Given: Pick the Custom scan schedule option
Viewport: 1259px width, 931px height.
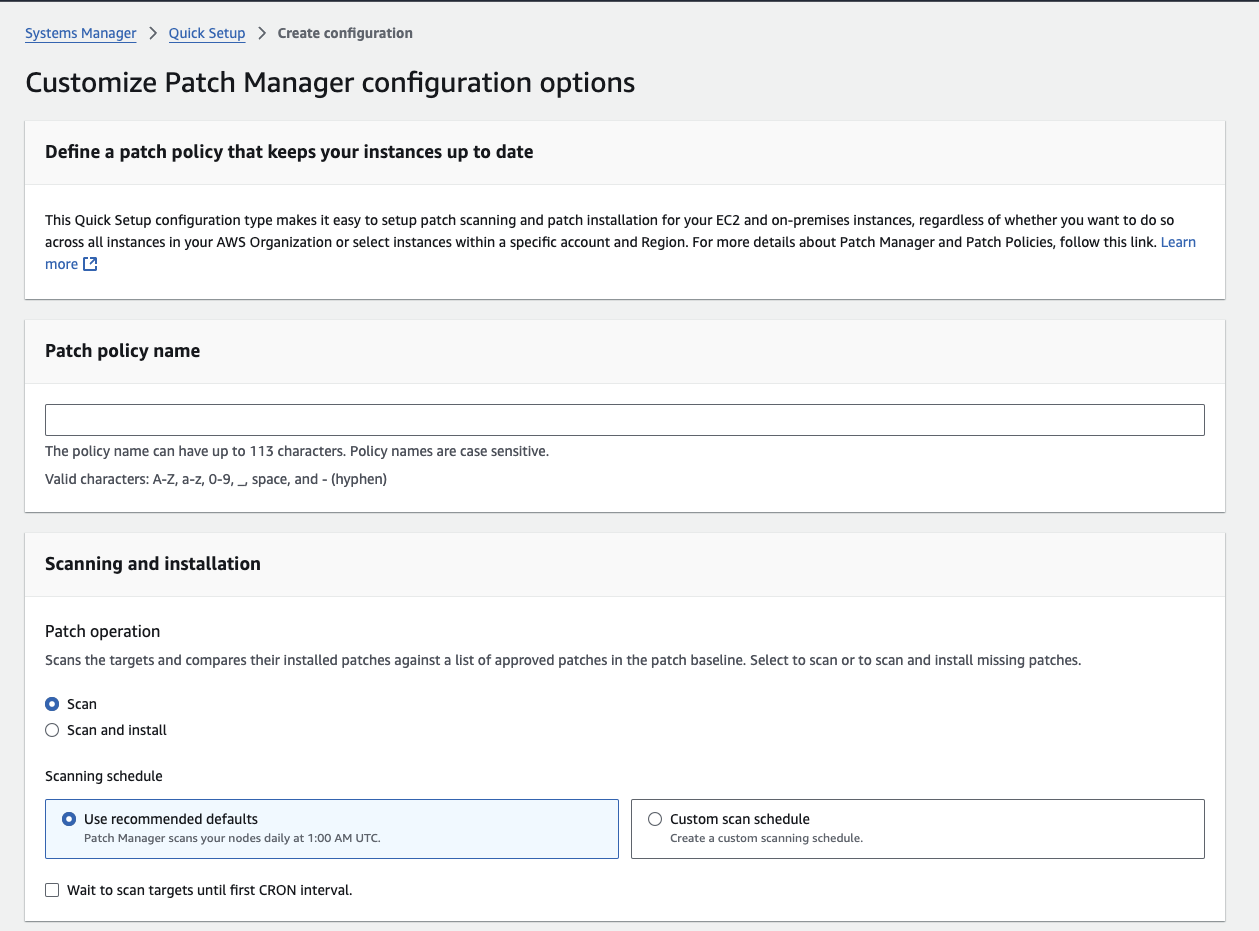Looking at the screenshot, I should point(918,828).
